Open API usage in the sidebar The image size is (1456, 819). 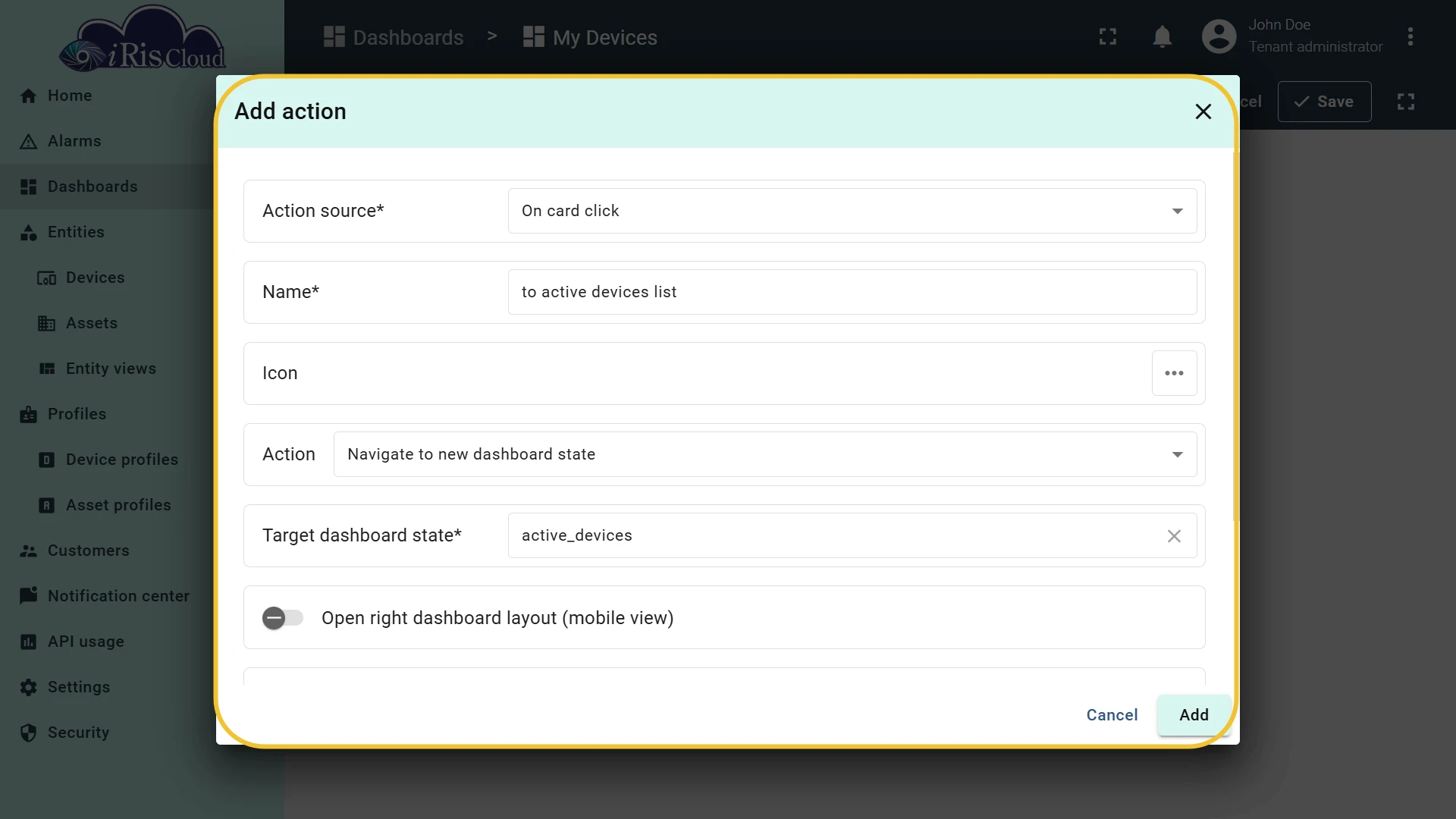(106, 642)
